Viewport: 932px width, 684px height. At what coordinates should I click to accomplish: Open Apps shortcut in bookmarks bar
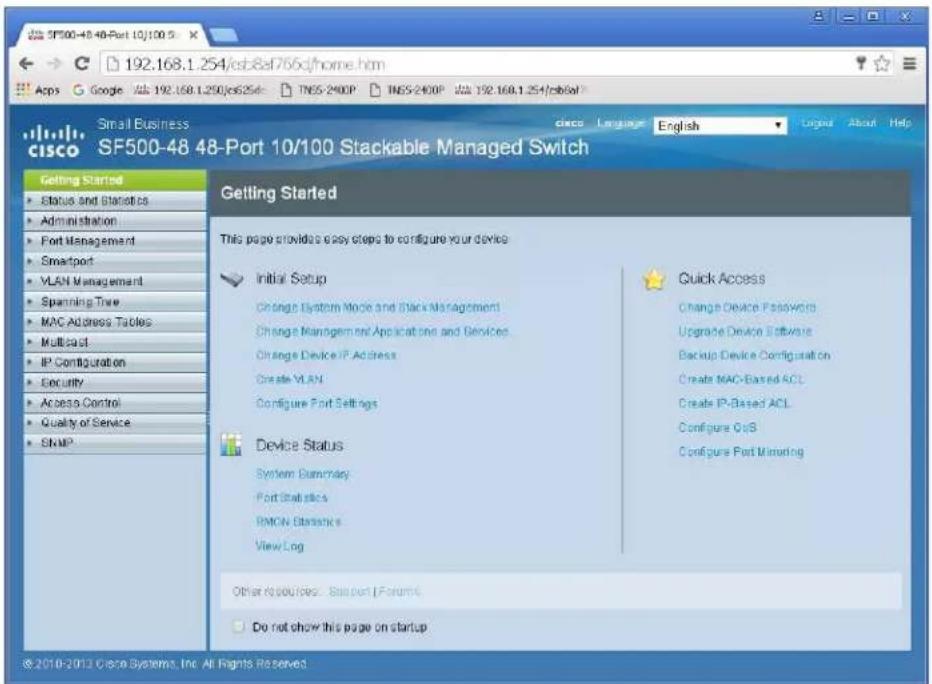click(38, 90)
